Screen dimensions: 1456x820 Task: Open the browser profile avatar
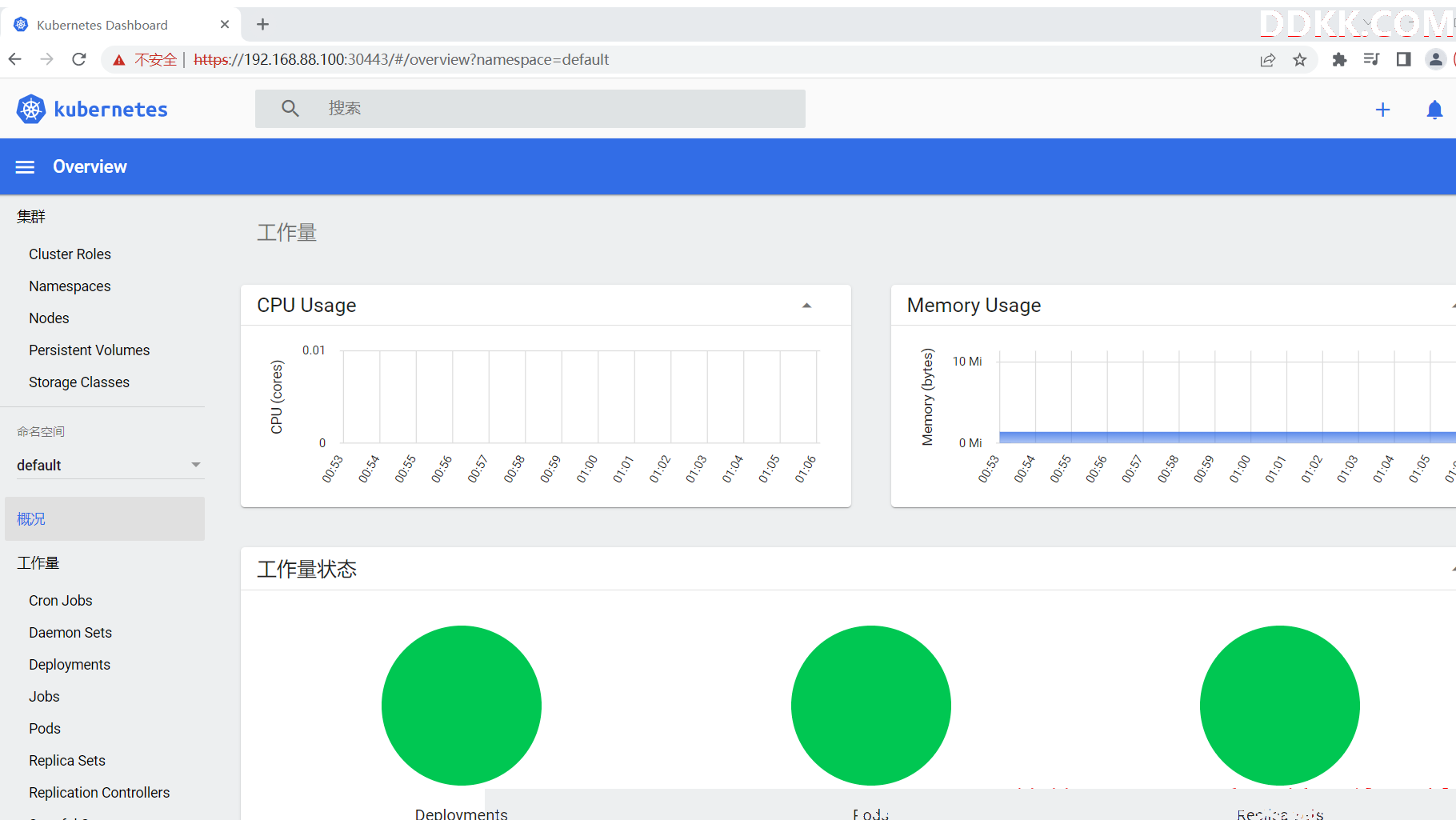[1436, 59]
